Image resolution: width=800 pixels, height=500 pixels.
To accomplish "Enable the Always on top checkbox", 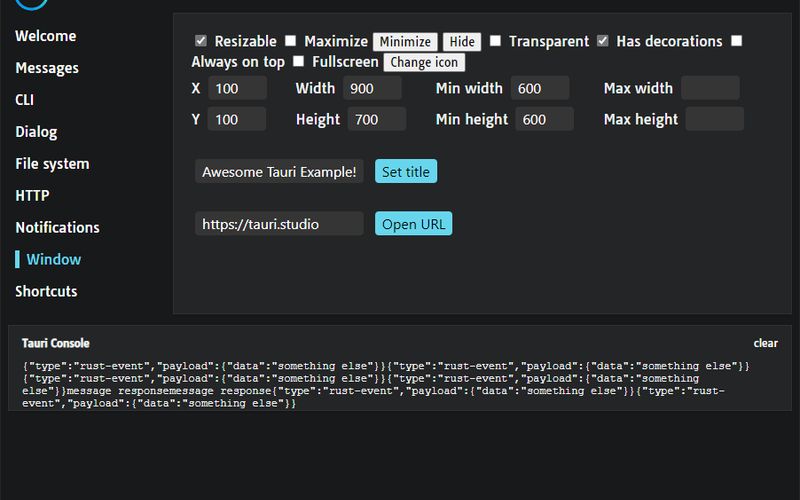I will 736,41.
